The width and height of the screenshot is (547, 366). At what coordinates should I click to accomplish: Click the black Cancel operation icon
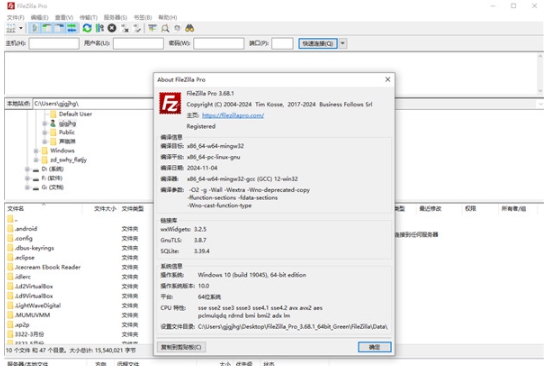[112, 28]
